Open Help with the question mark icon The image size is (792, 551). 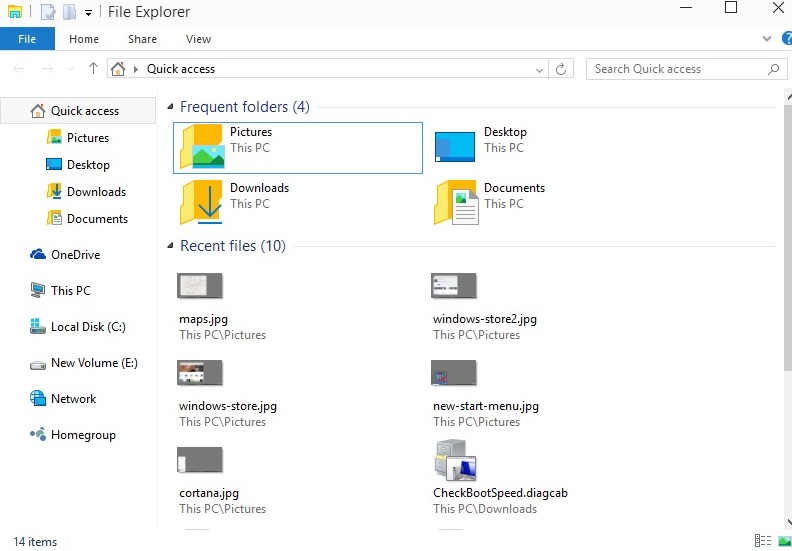tap(787, 38)
